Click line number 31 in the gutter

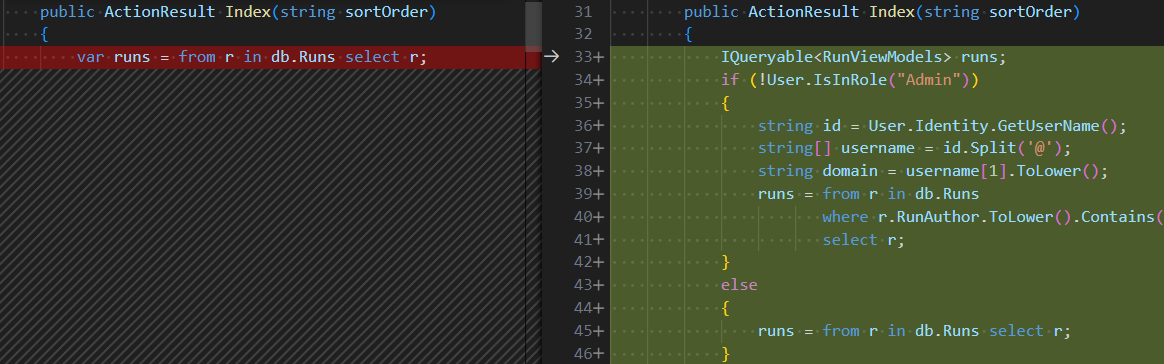coord(583,12)
